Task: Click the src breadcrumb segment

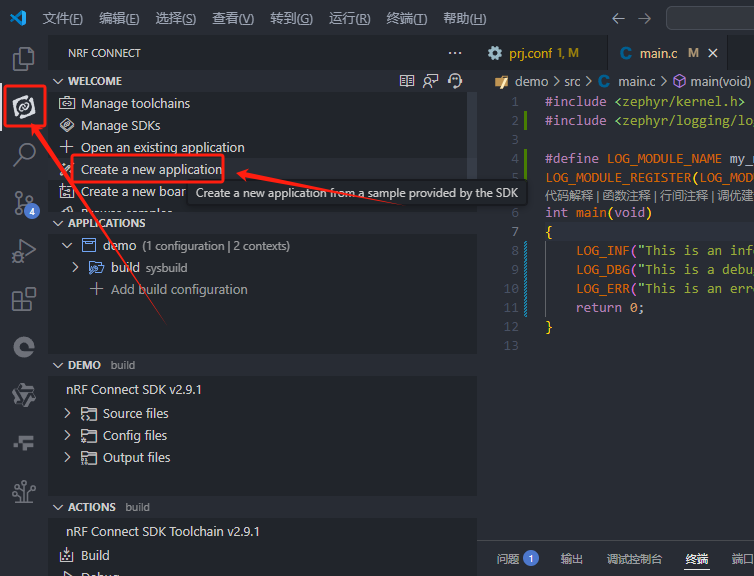Action: (572, 82)
